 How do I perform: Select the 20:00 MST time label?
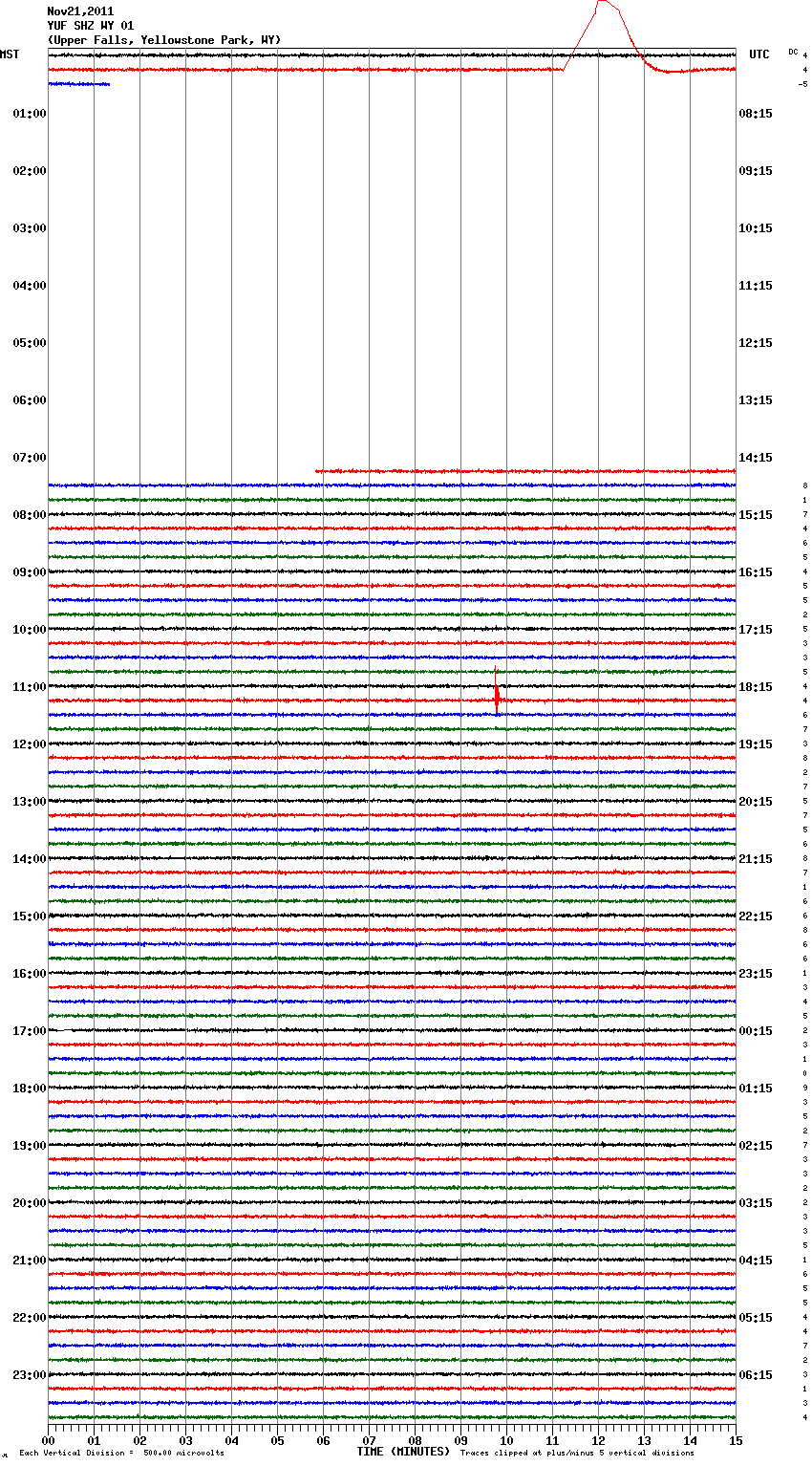30,1203
